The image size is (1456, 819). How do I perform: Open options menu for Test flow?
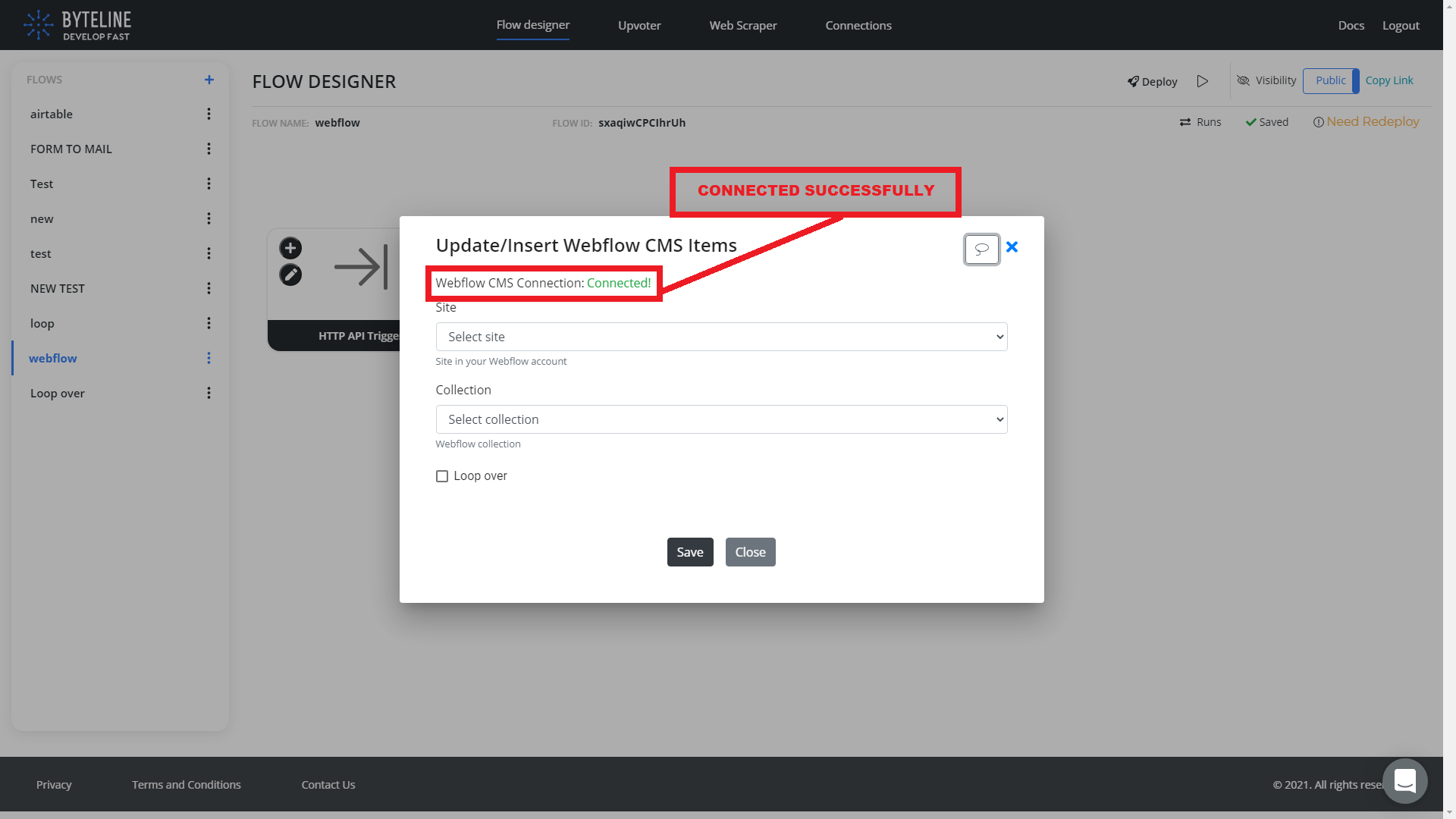point(209,184)
